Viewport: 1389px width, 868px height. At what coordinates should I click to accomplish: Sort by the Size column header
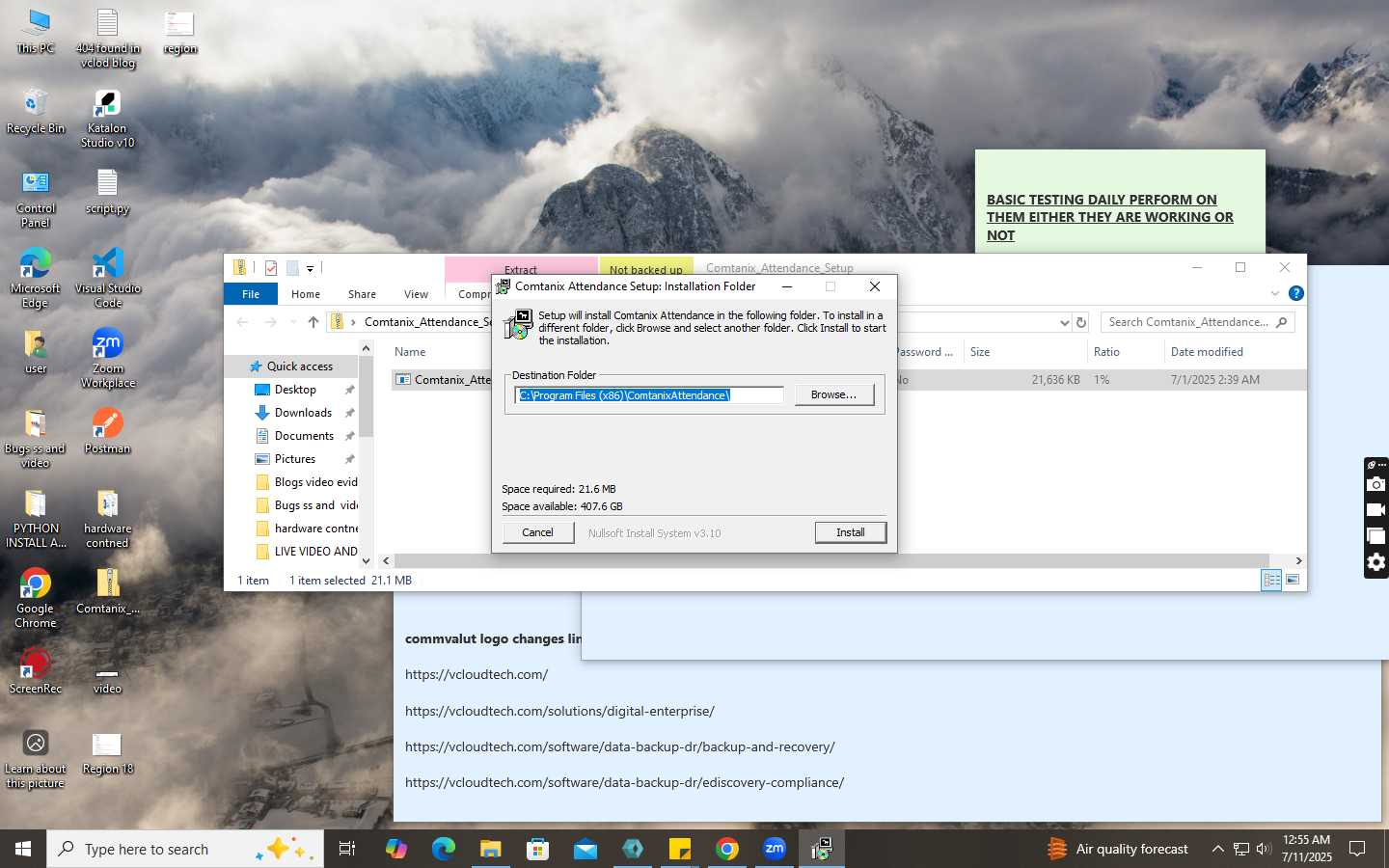[980, 352]
